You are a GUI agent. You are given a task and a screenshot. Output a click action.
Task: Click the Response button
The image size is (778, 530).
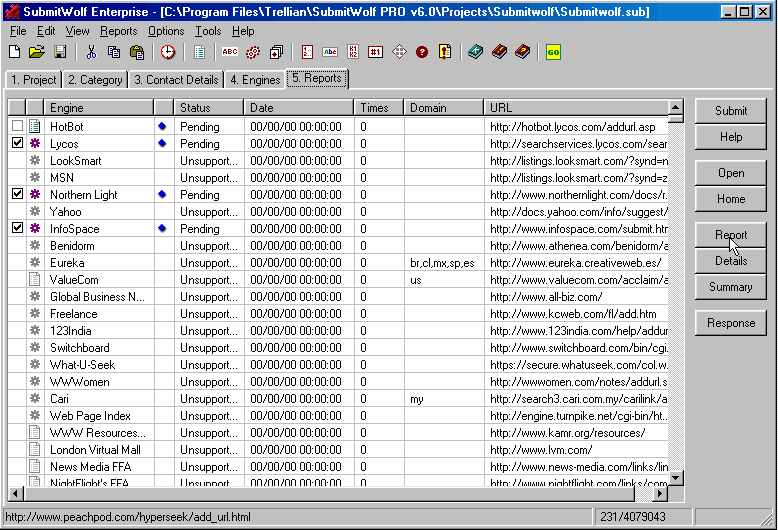tap(730, 323)
